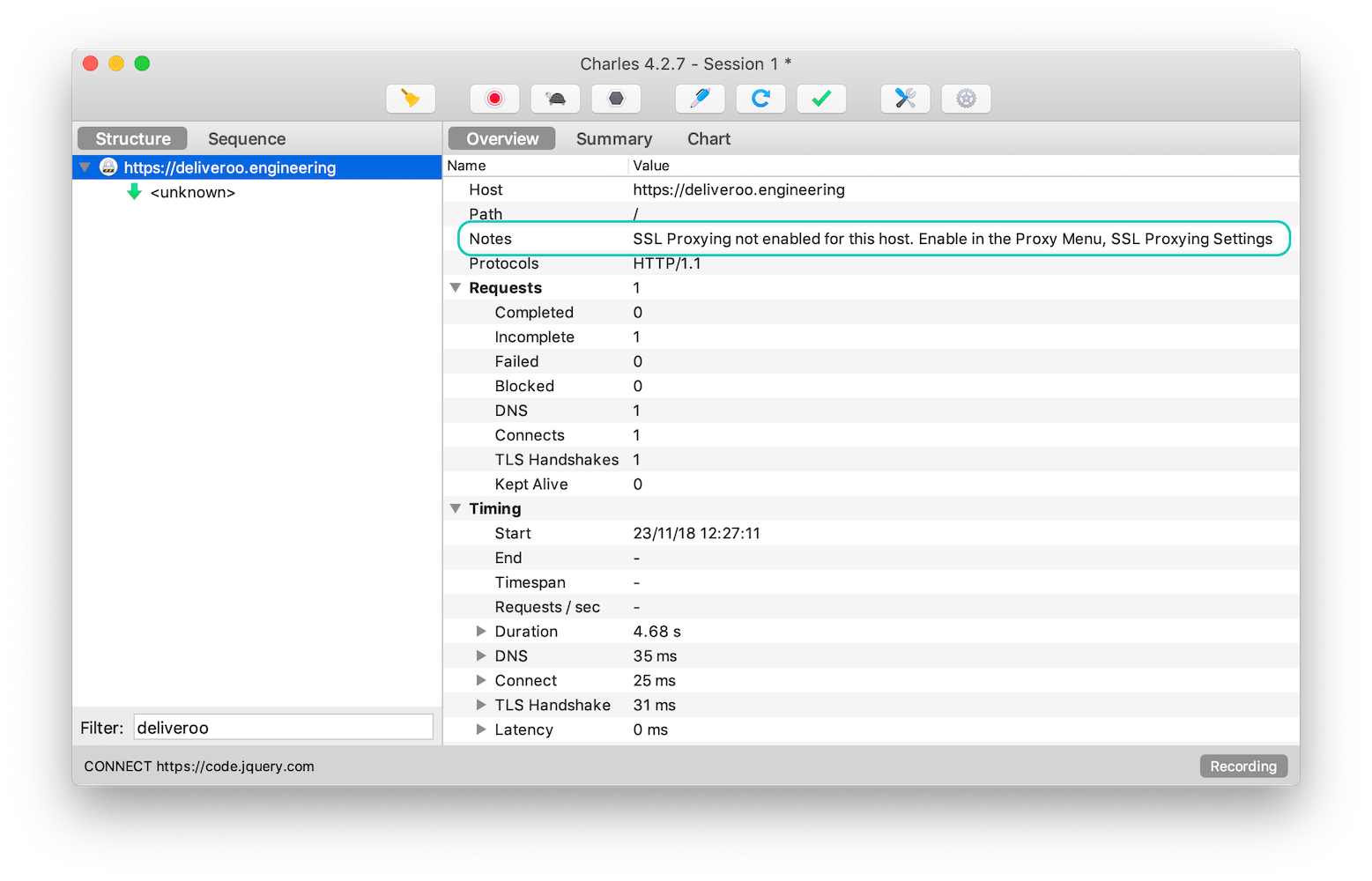Image resolution: width=1372 pixels, height=881 pixels.
Task: Open Settings via the gear icon
Action: [967, 99]
